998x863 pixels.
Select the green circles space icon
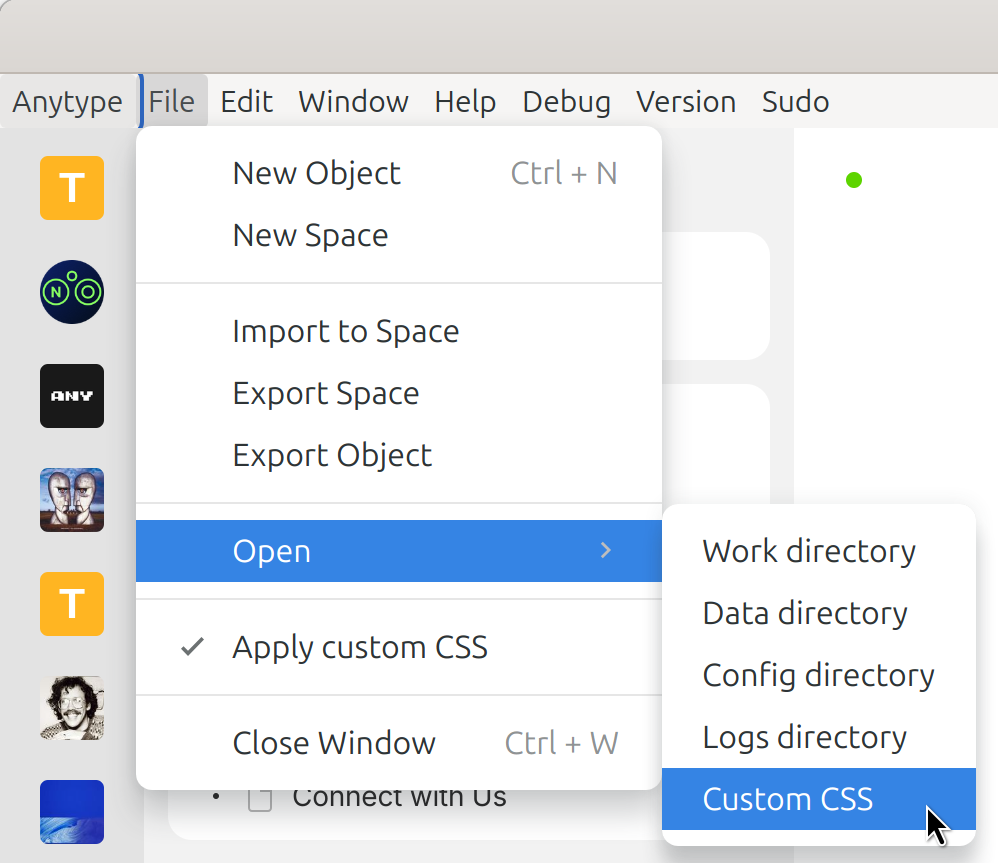coord(72,292)
